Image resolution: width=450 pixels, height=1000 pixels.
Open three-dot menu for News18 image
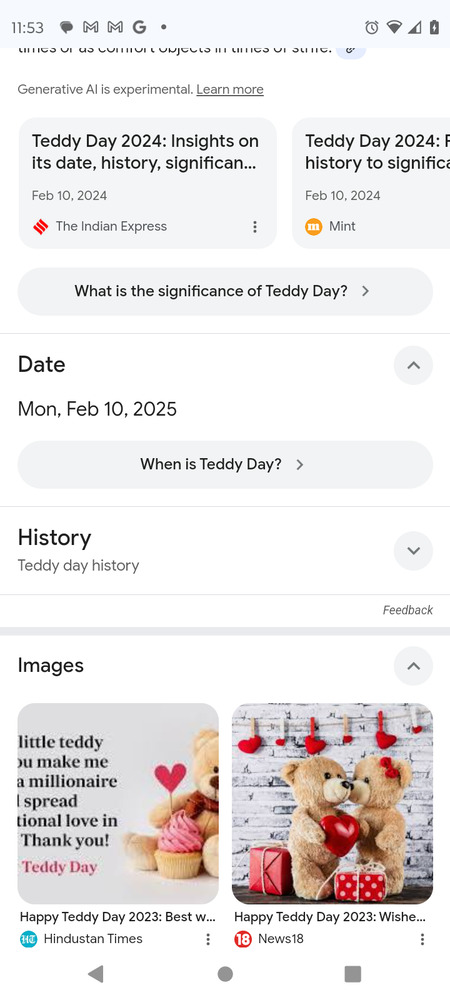422,939
